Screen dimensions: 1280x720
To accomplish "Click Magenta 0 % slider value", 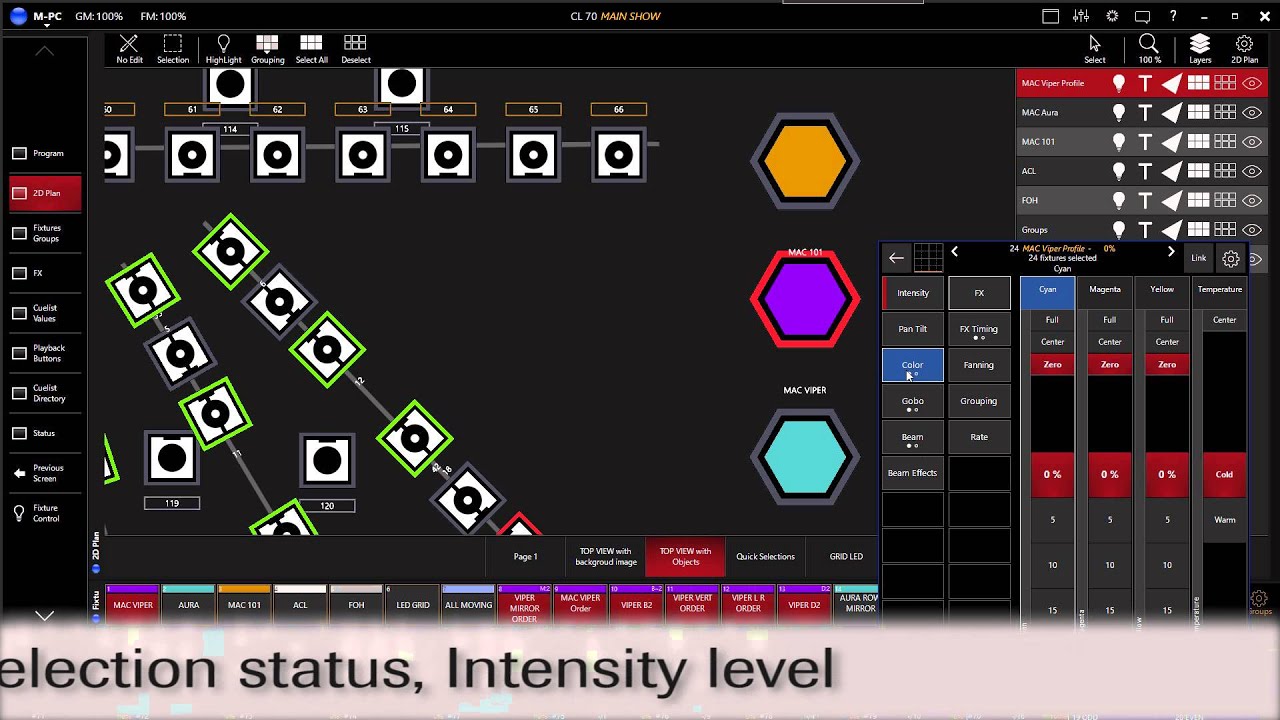I will click(x=1110, y=474).
